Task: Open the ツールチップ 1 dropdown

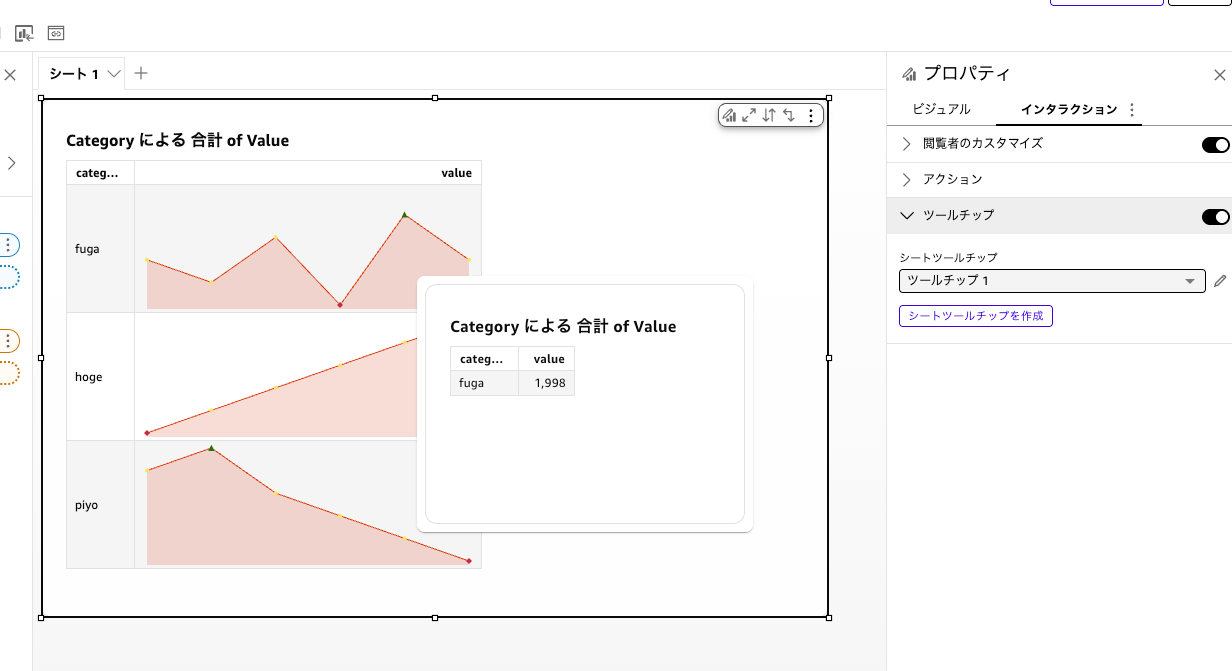Action: tap(1051, 281)
